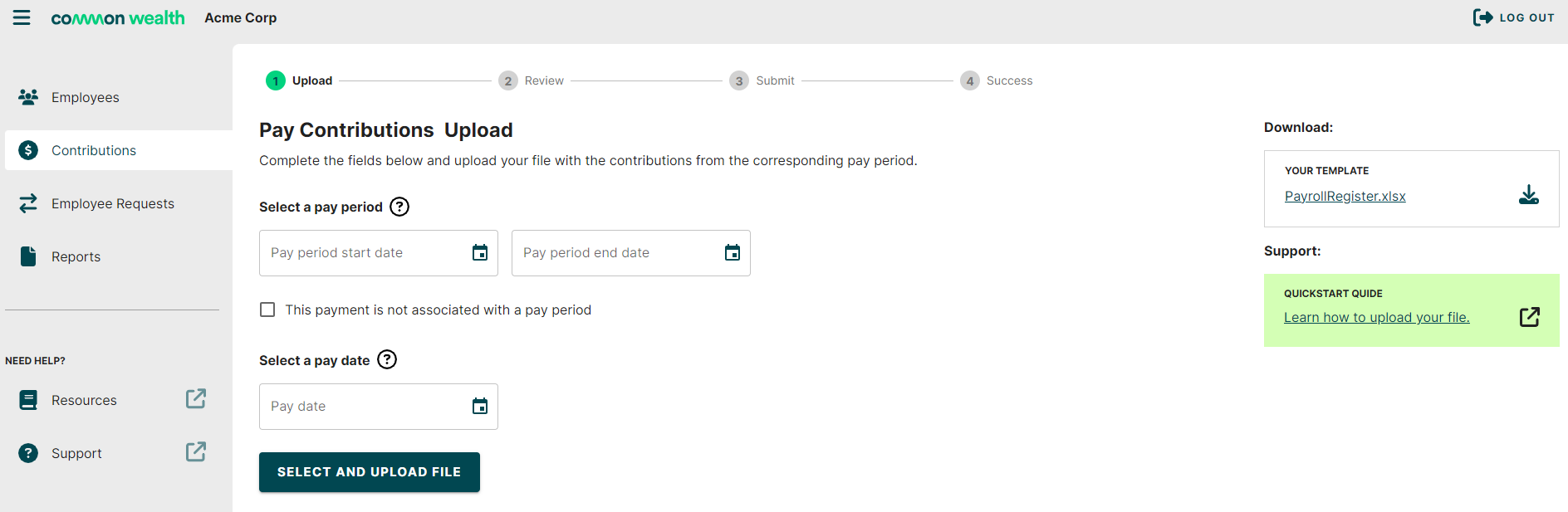Click the help icon beside Select a pay date

point(387,359)
